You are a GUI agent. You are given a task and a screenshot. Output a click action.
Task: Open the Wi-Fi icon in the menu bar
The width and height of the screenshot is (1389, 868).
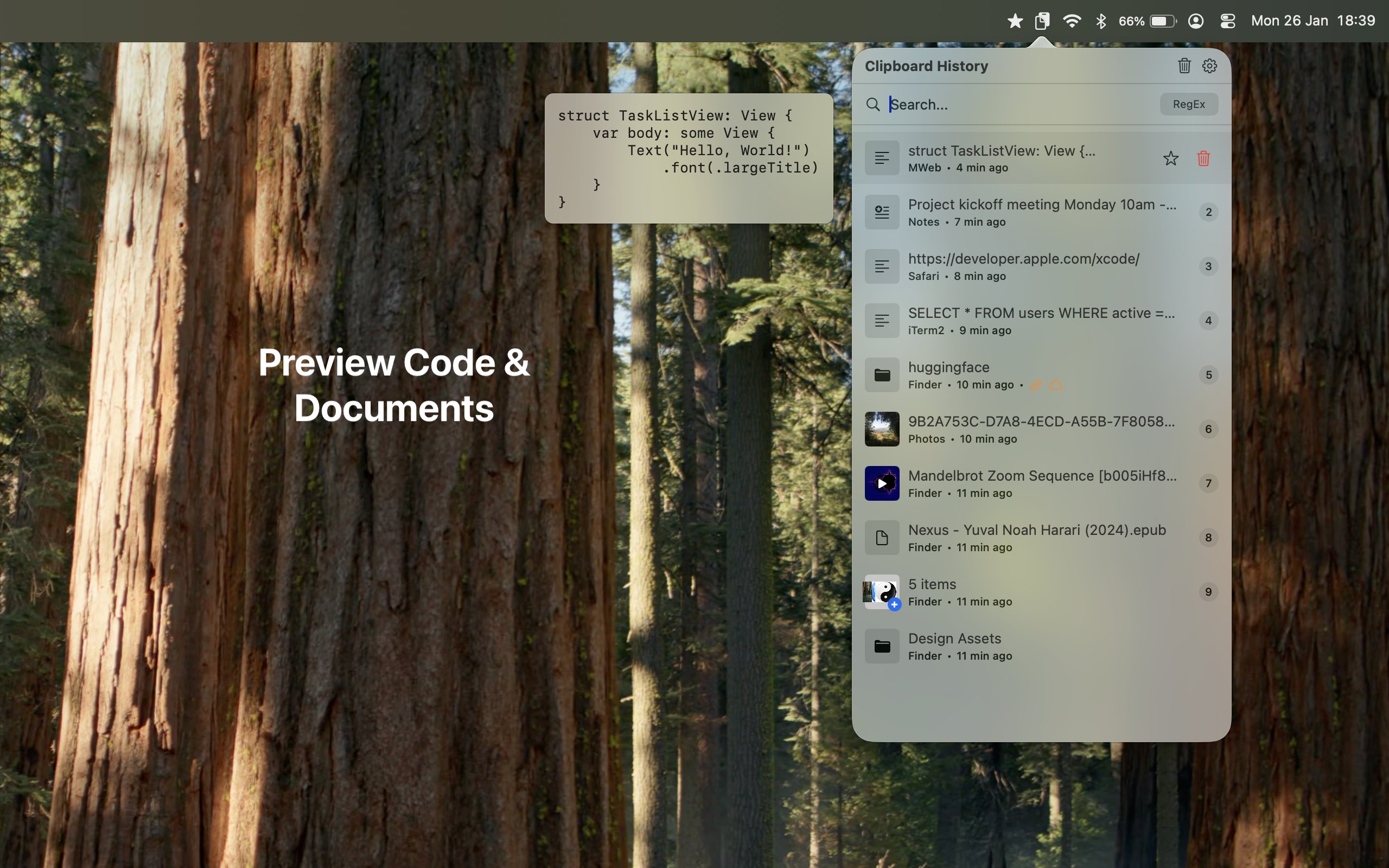point(1071,21)
